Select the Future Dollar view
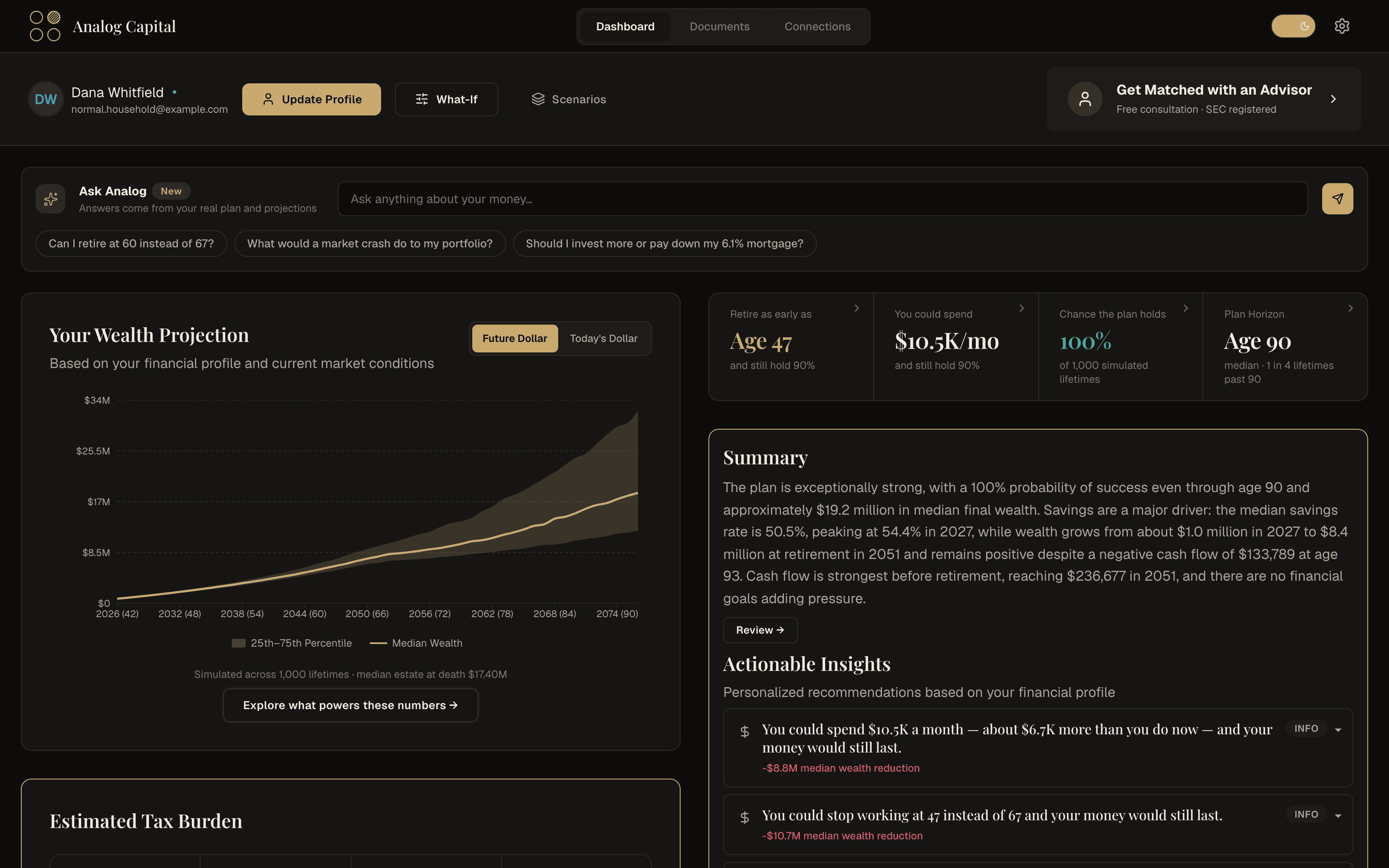This screenshot has width=1389, height=868. click(515, 339)
